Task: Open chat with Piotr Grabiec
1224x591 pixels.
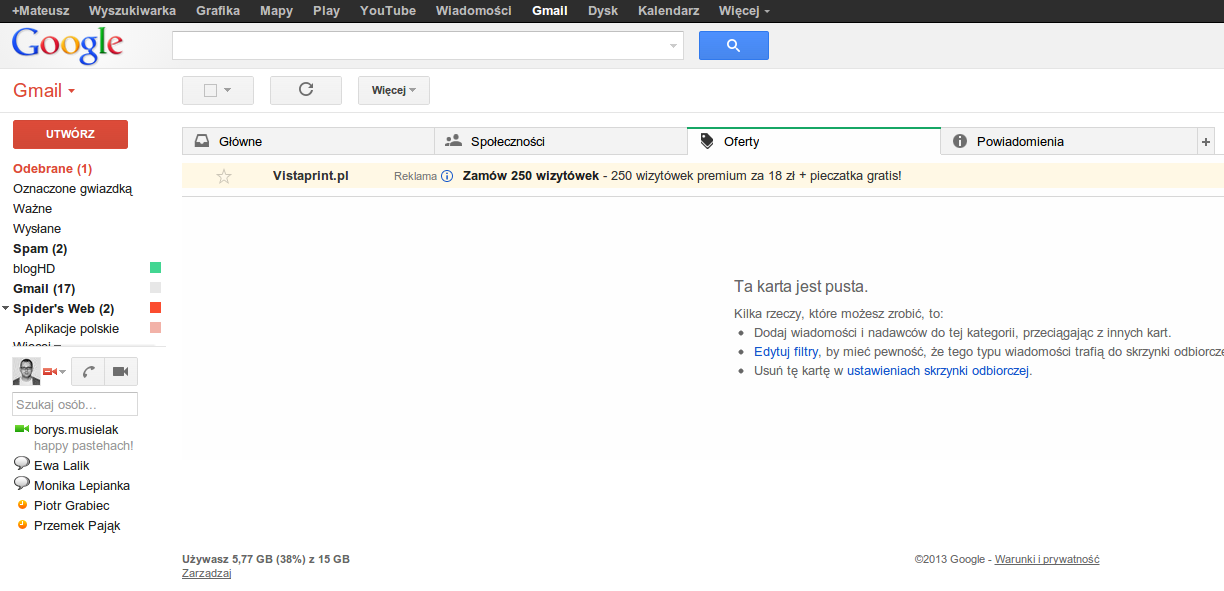Action: [72, 506]
